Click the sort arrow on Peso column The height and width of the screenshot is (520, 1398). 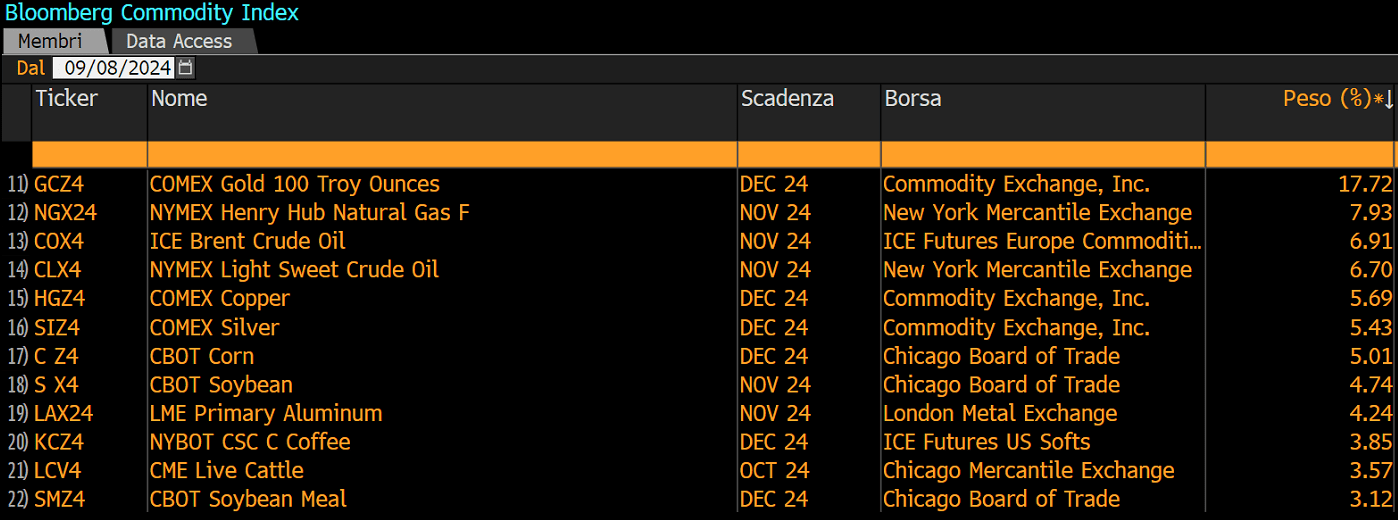coord(1388,99)
